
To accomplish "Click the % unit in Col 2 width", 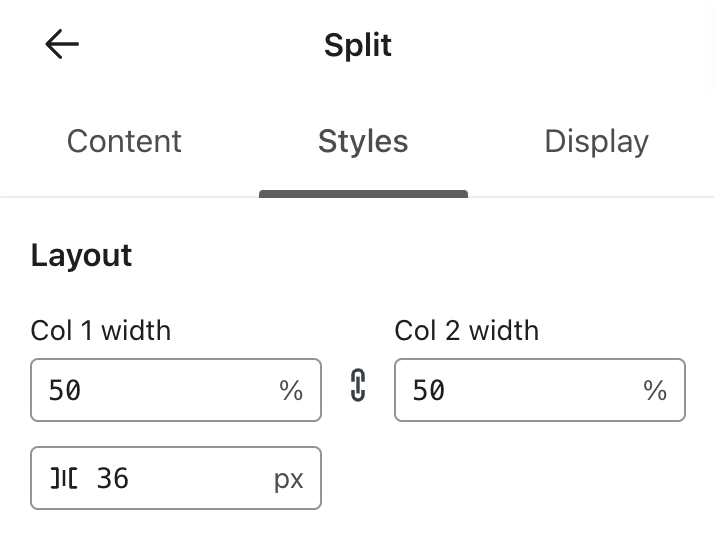I will 655,390.
